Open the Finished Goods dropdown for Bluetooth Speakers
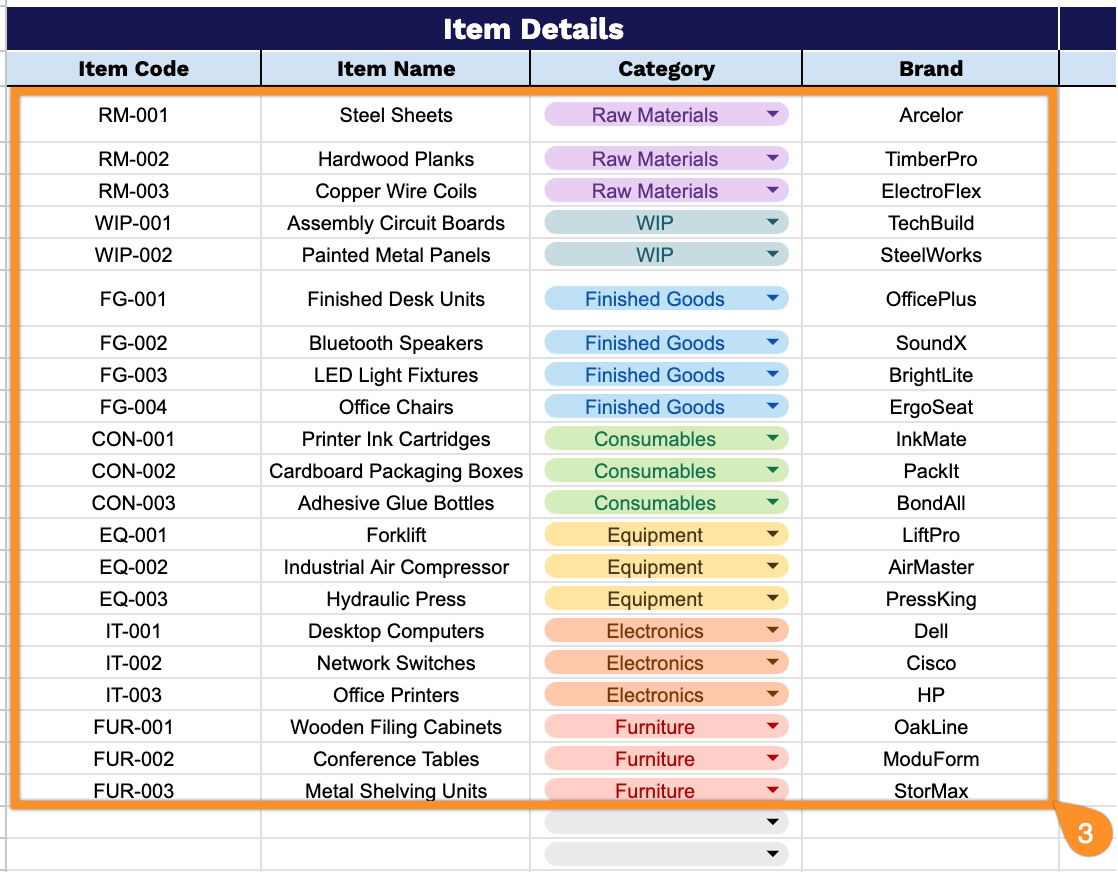The width and height of the screenshot is (1118, 872). (x=772, y=342)
